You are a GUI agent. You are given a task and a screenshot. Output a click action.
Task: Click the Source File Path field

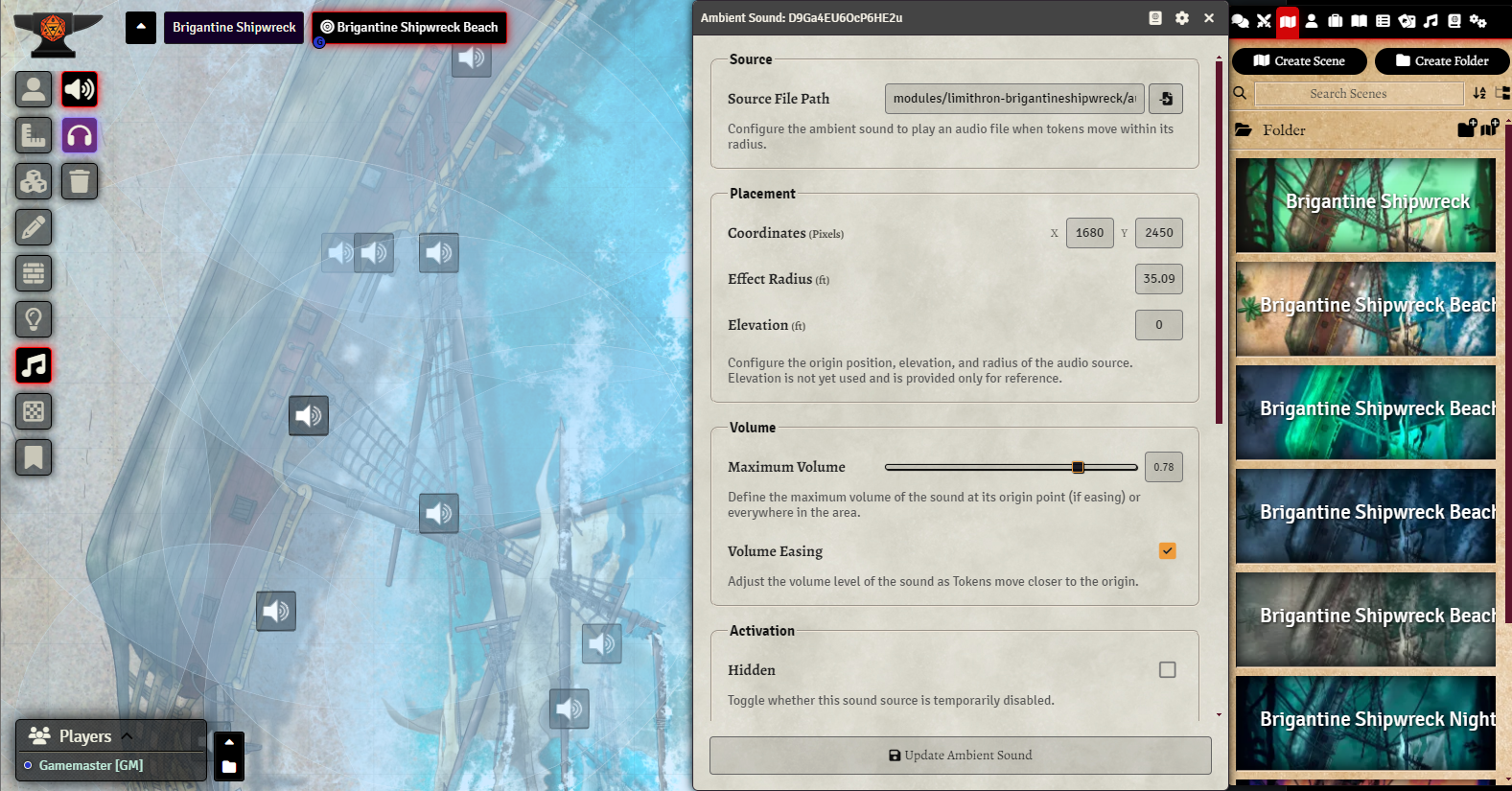tap(1014, 99)
